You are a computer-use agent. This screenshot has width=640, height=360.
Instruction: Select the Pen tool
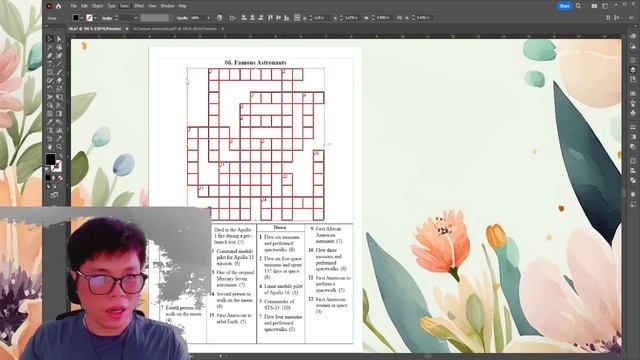tap(50, 56)
